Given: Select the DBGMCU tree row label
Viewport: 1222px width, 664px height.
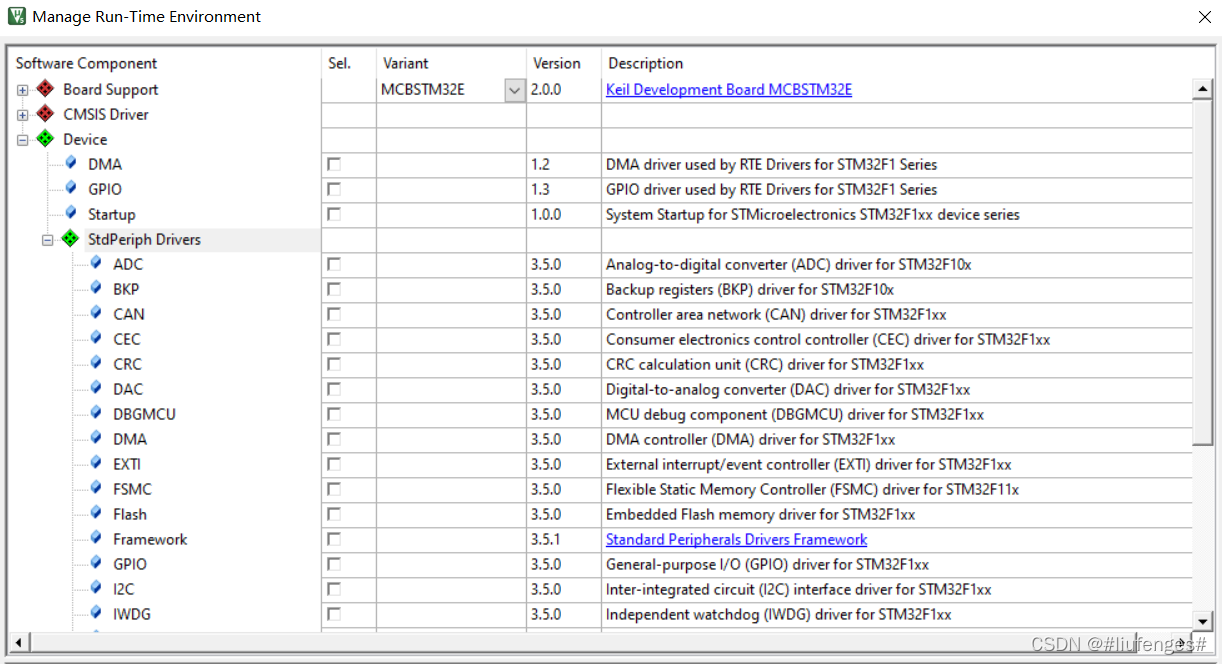Looking at the screenshot, I should (x=144, y=414).
